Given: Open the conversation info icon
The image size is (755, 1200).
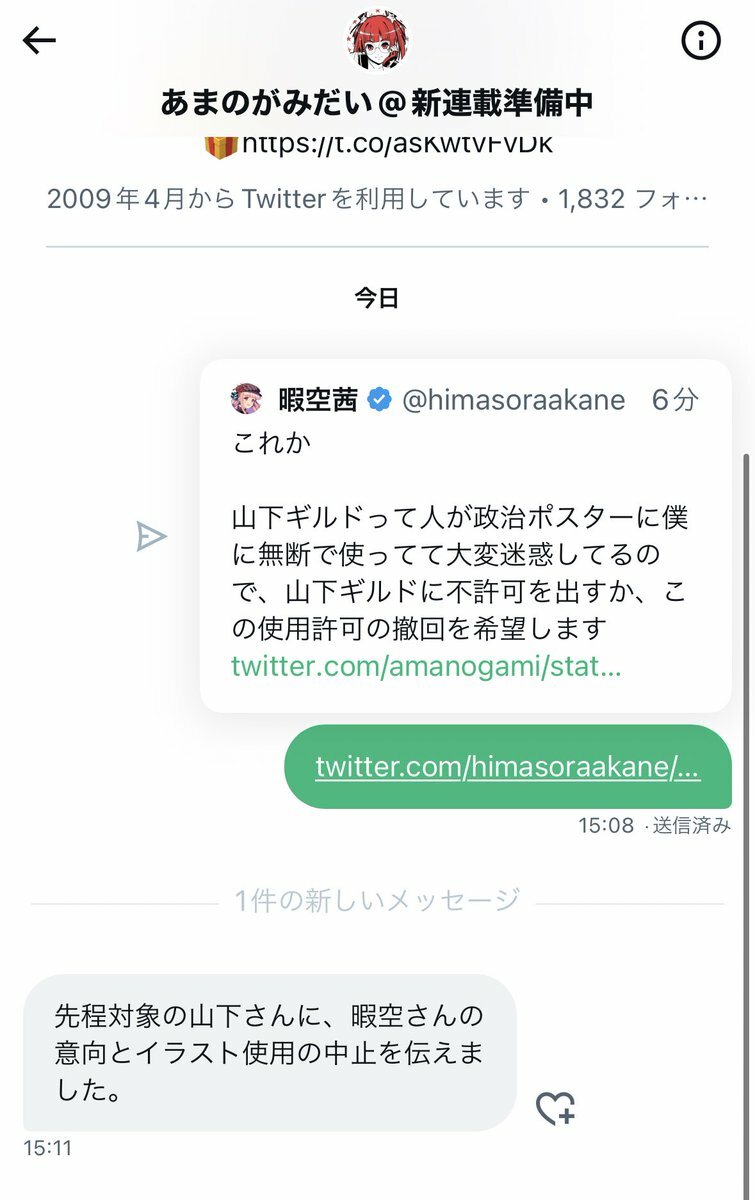Looking at the screenshot, I should [x=701, y=41].
